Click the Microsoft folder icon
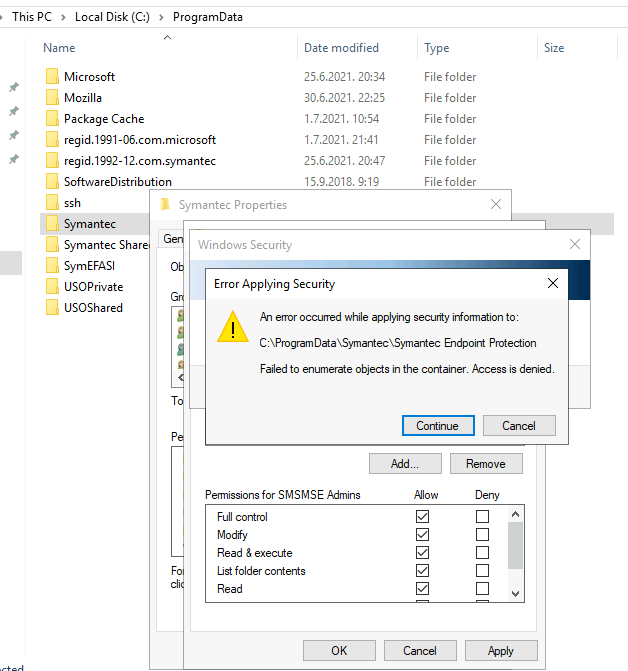Viewport: 628px width, 671px height. [x=52, y=76]
